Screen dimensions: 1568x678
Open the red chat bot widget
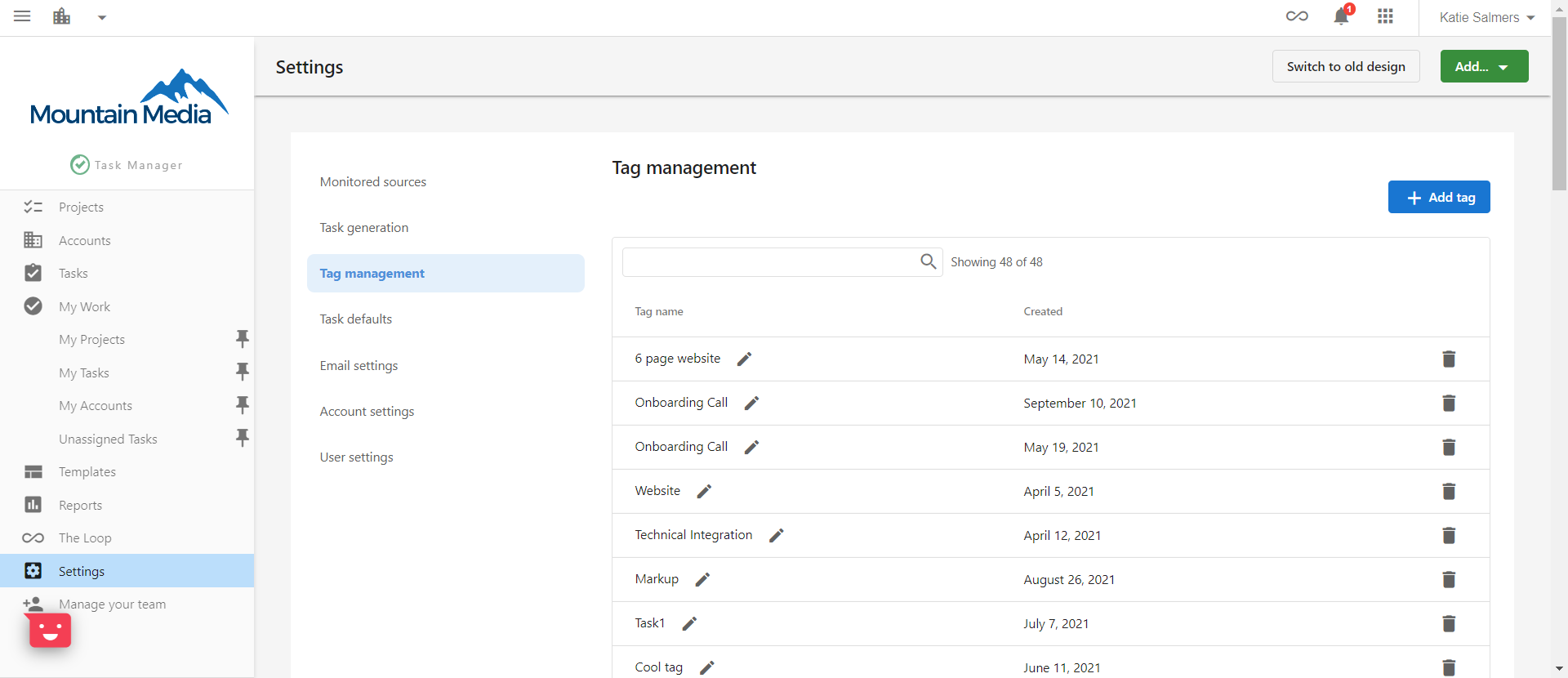point(51,631)
